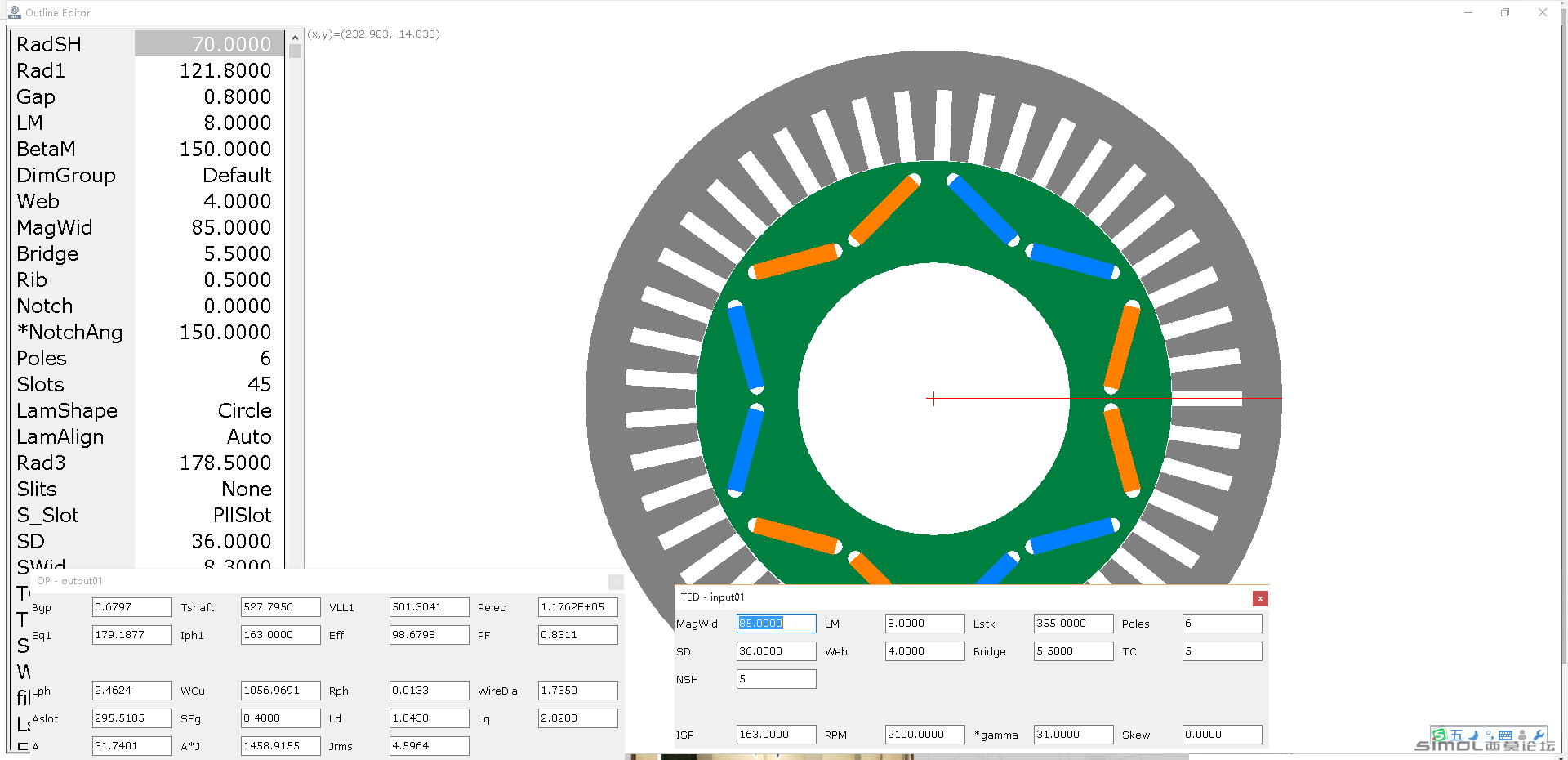Click the SFg output field
The image size is (1568, 760).
(x=280, y=718)
